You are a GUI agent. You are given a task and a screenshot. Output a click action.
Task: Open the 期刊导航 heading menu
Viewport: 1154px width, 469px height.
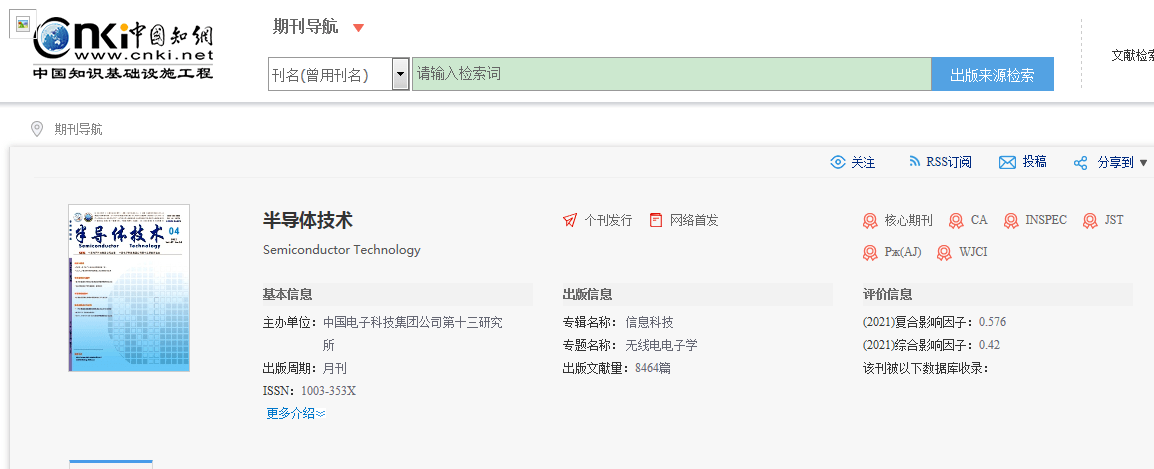[305, 27]
